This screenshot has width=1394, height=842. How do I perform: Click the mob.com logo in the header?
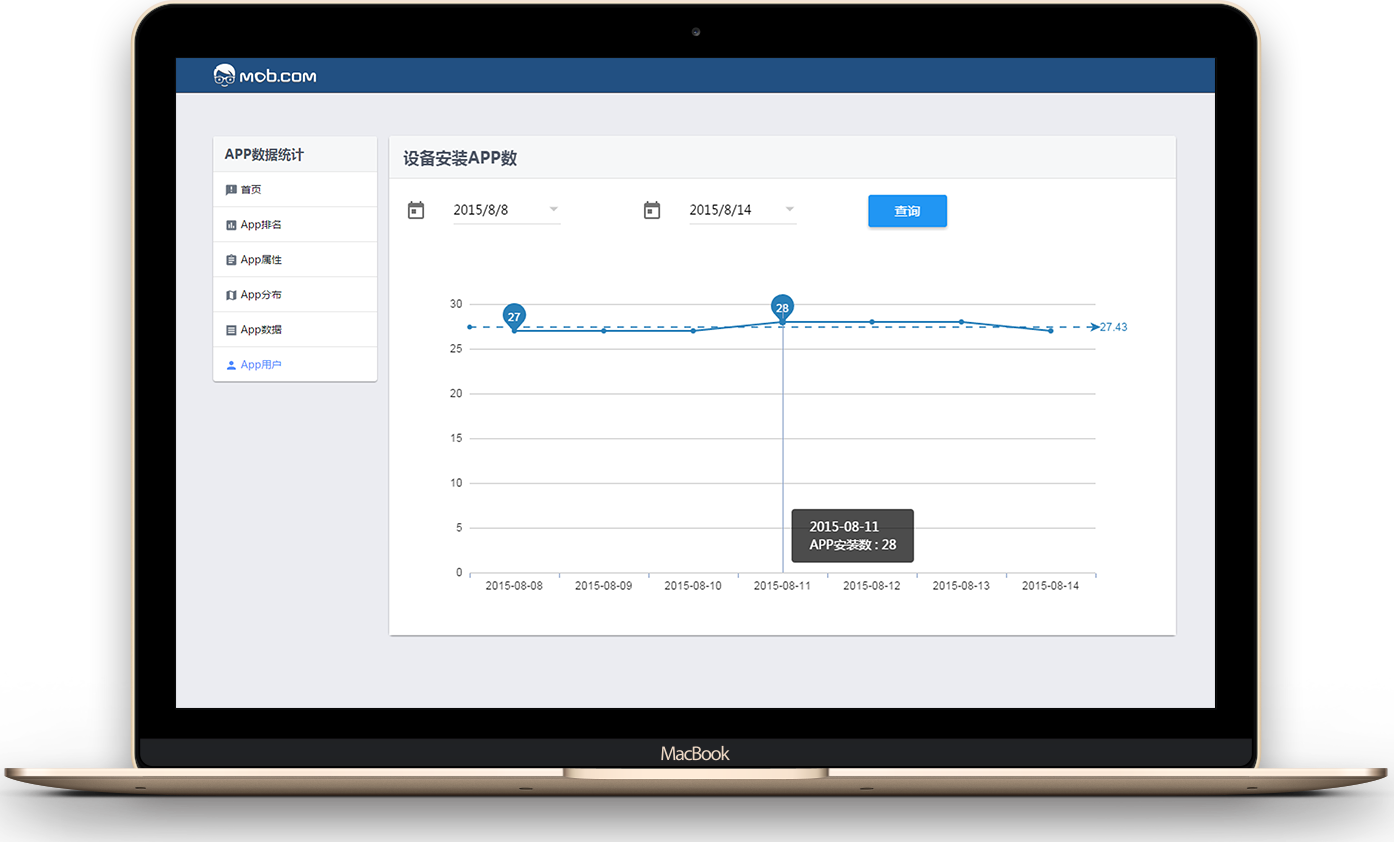tap(265, 75)
